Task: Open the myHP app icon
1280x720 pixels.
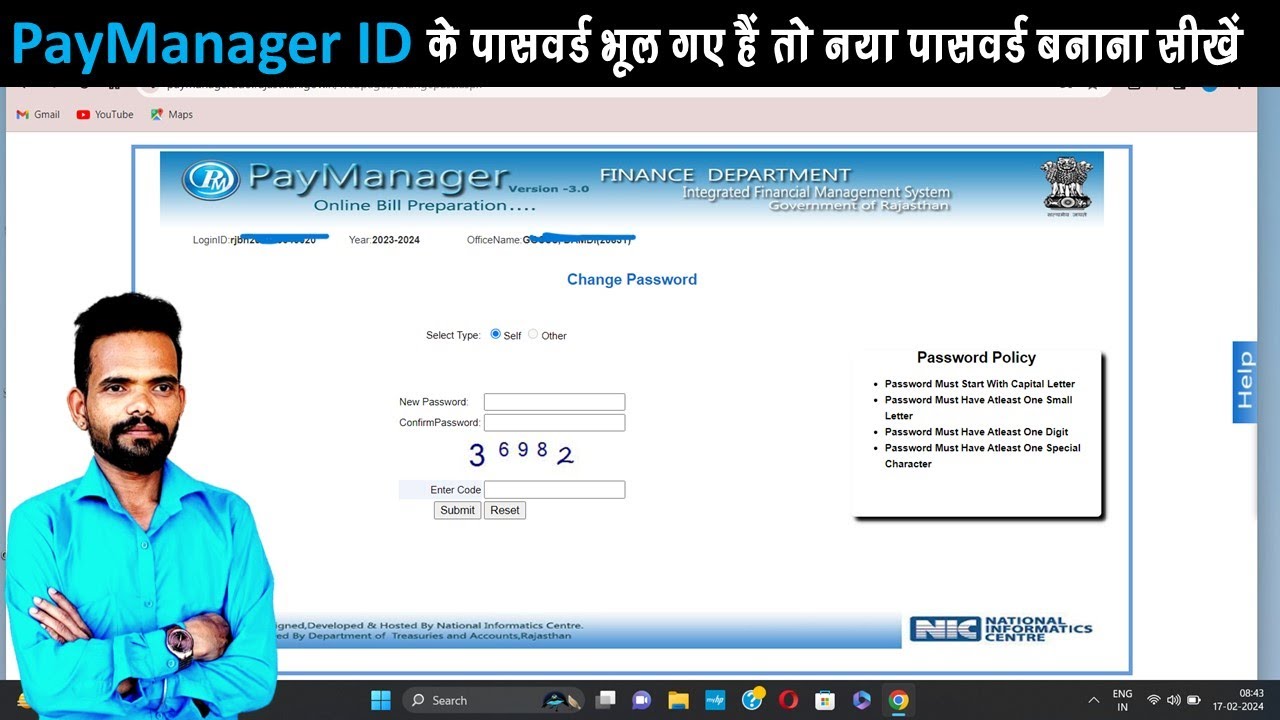Action: (x=715, y=700)
